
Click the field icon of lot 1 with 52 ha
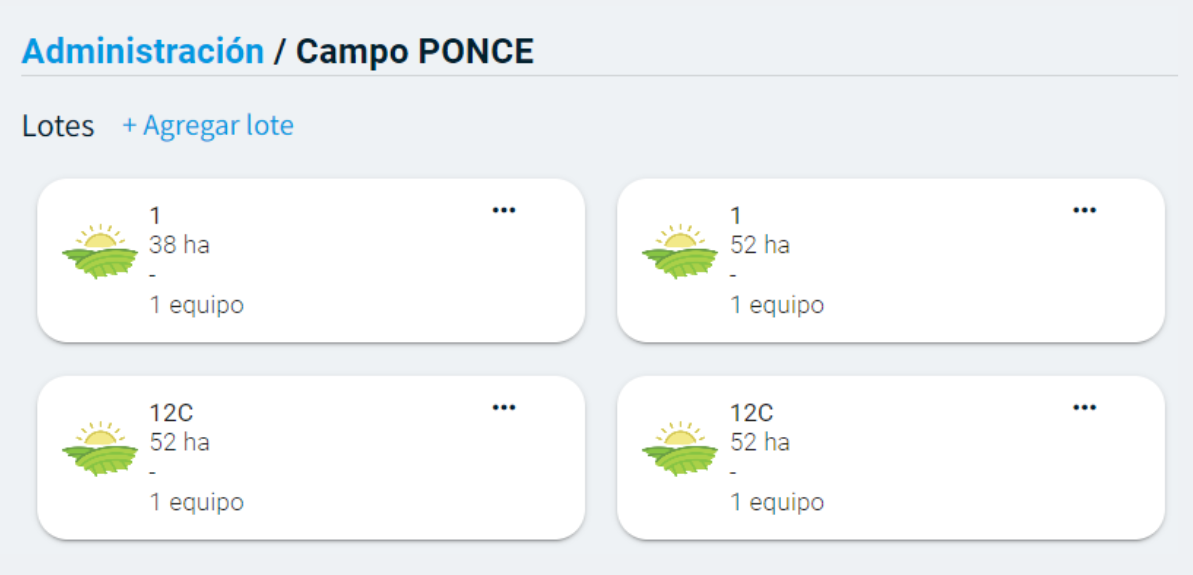680,252
